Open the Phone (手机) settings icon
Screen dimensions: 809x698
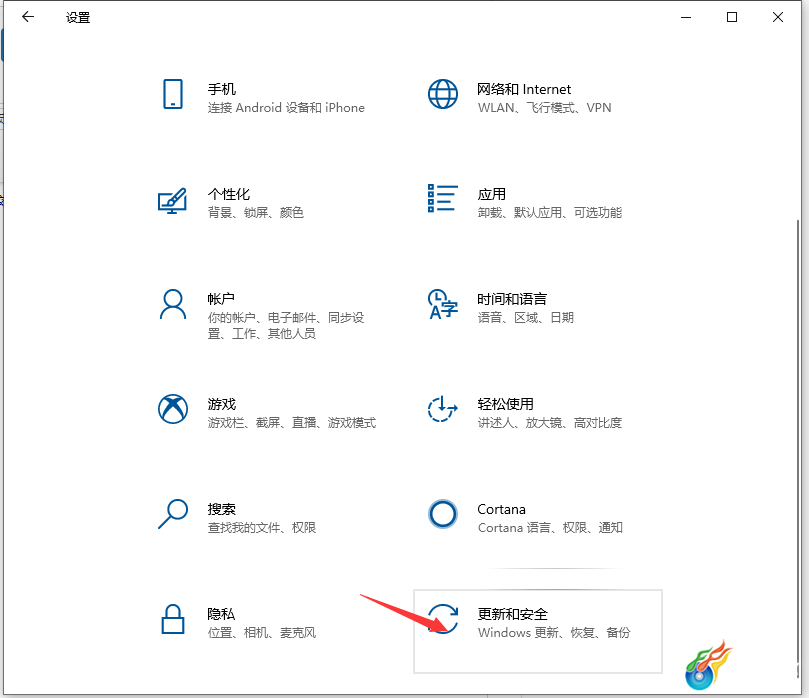click(173, 94)
